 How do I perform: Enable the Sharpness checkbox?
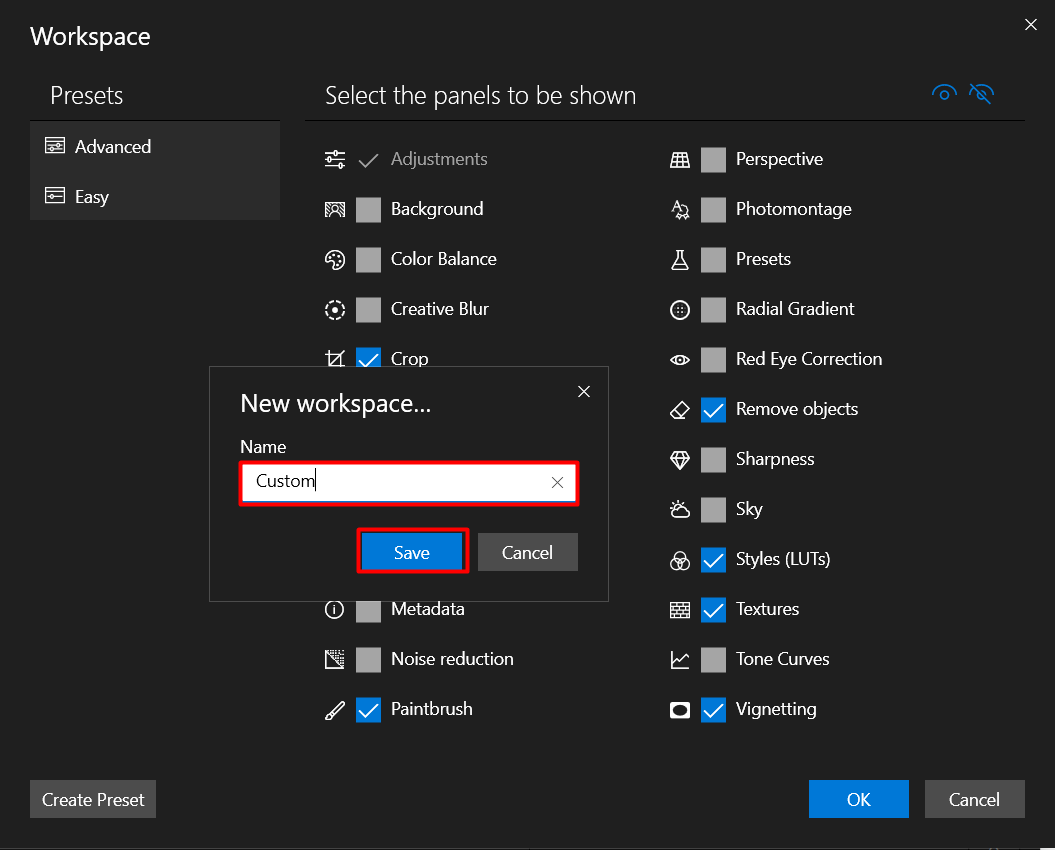[713, 460]
